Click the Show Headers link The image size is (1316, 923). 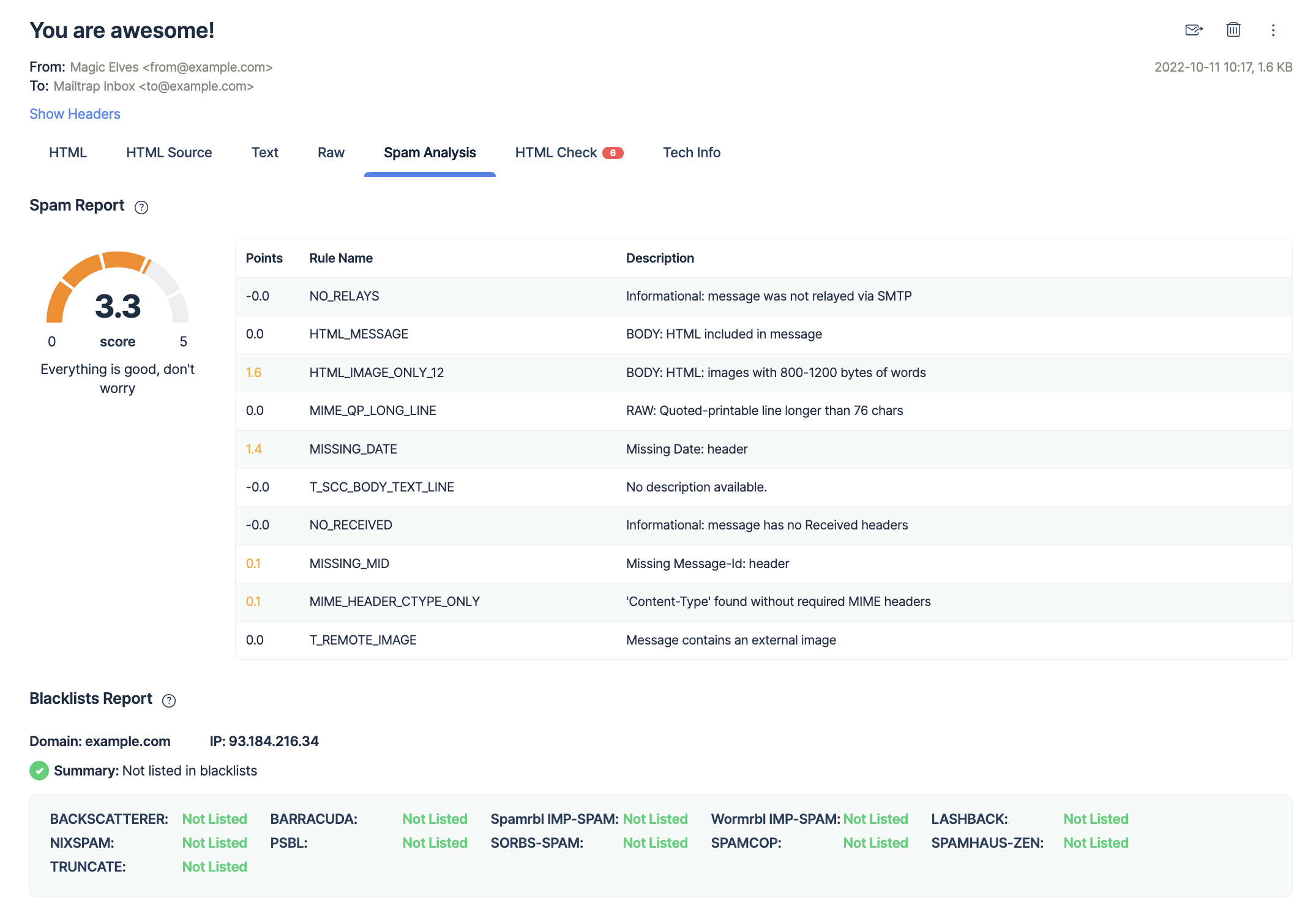point(75,114)
